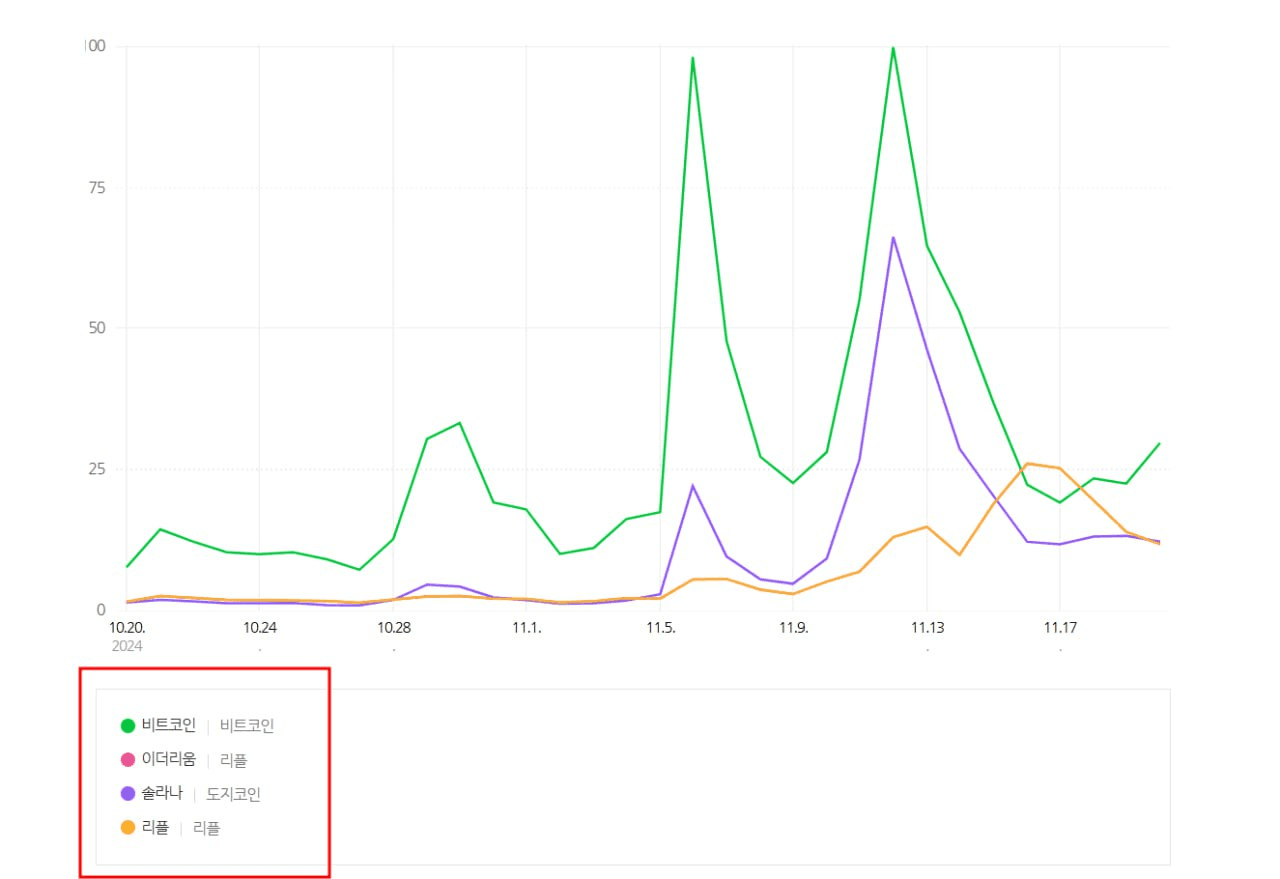
Task: Click the 10.24 date axis label
Action: click(x=260, y=628)
